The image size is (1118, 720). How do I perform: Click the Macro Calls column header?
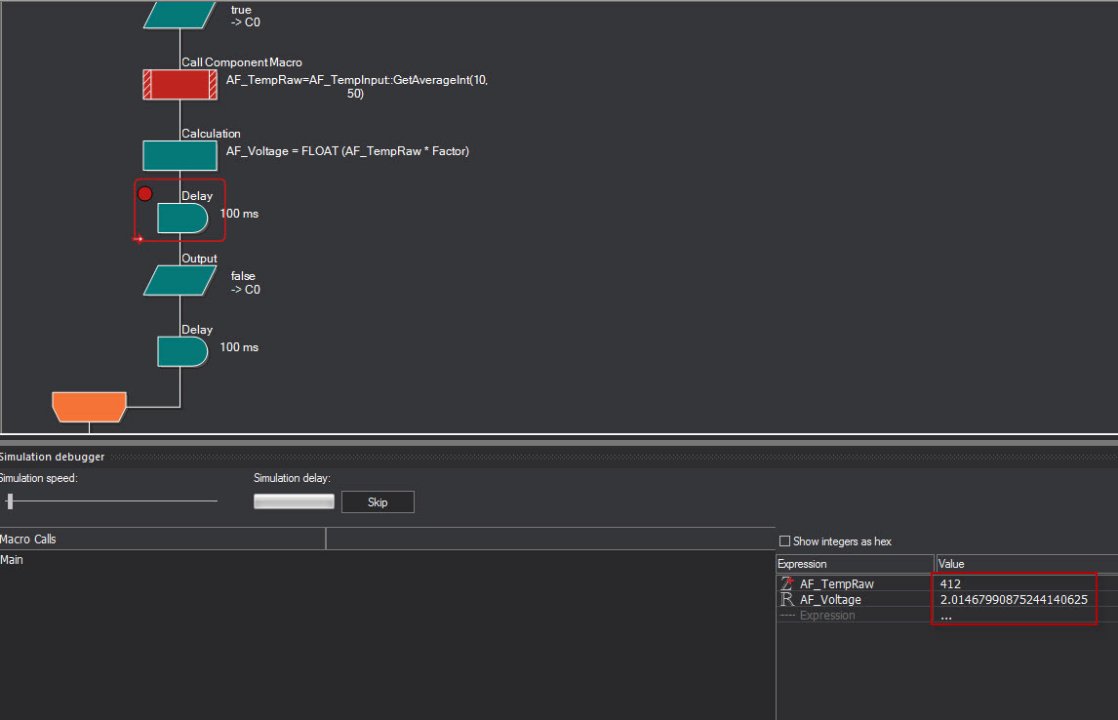click(163, 539)
